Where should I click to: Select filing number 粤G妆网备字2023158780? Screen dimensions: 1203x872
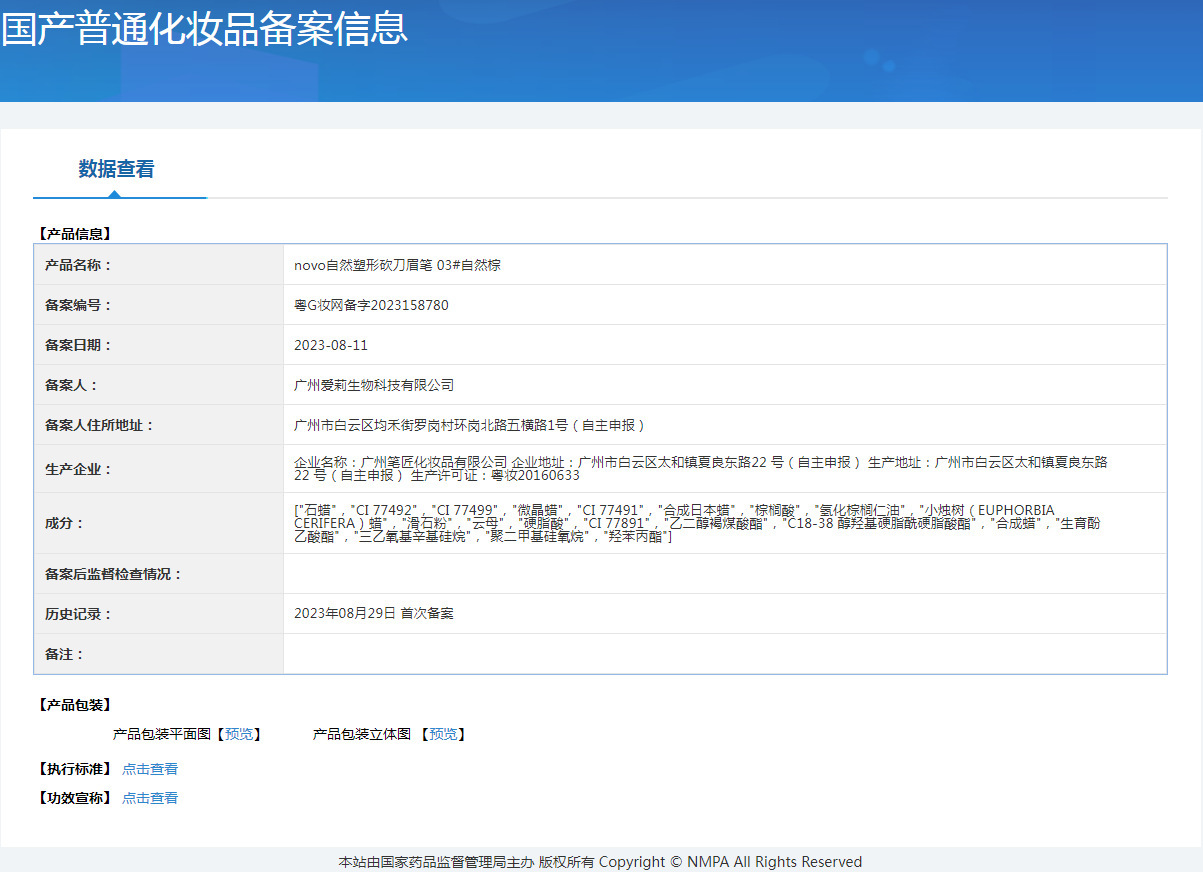point(371,305)
